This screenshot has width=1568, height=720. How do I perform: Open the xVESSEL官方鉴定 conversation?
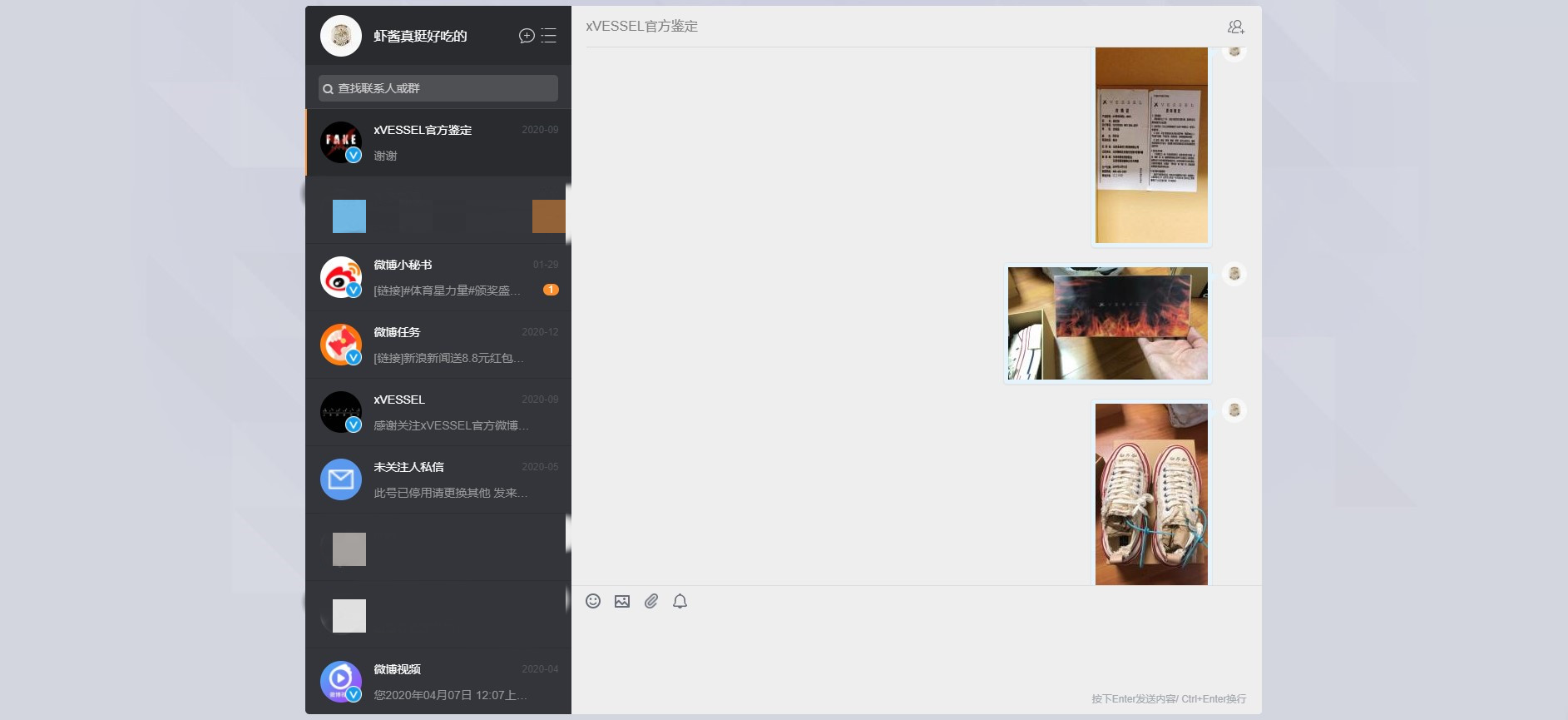pyautogui.click(x=438, y=142)
